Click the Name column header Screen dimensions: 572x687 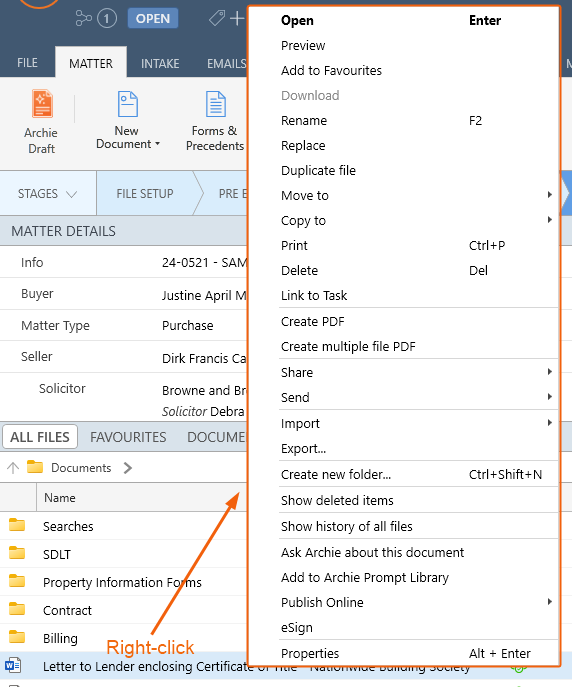tap(60, 498)
